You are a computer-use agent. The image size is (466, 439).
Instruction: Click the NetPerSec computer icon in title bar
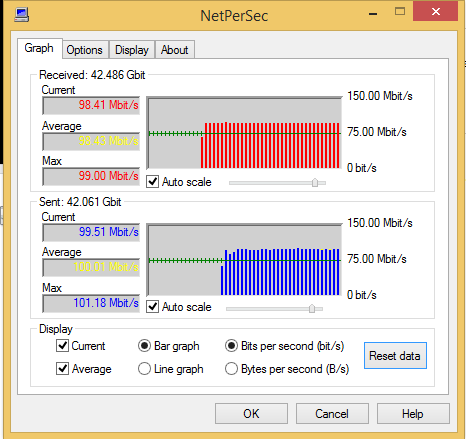(22, 15)
